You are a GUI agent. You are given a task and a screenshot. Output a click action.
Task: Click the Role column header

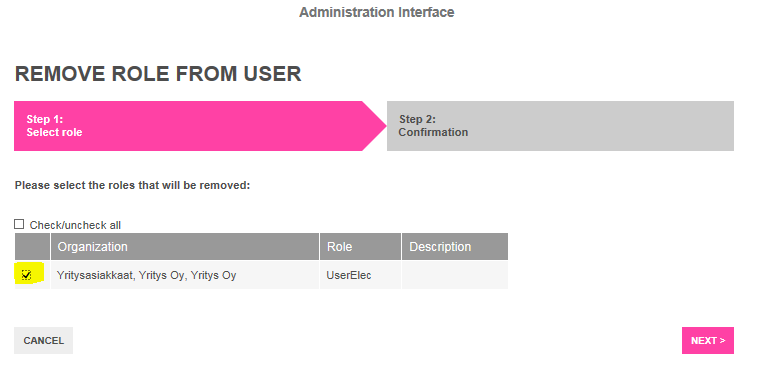[x=360, y=246]
